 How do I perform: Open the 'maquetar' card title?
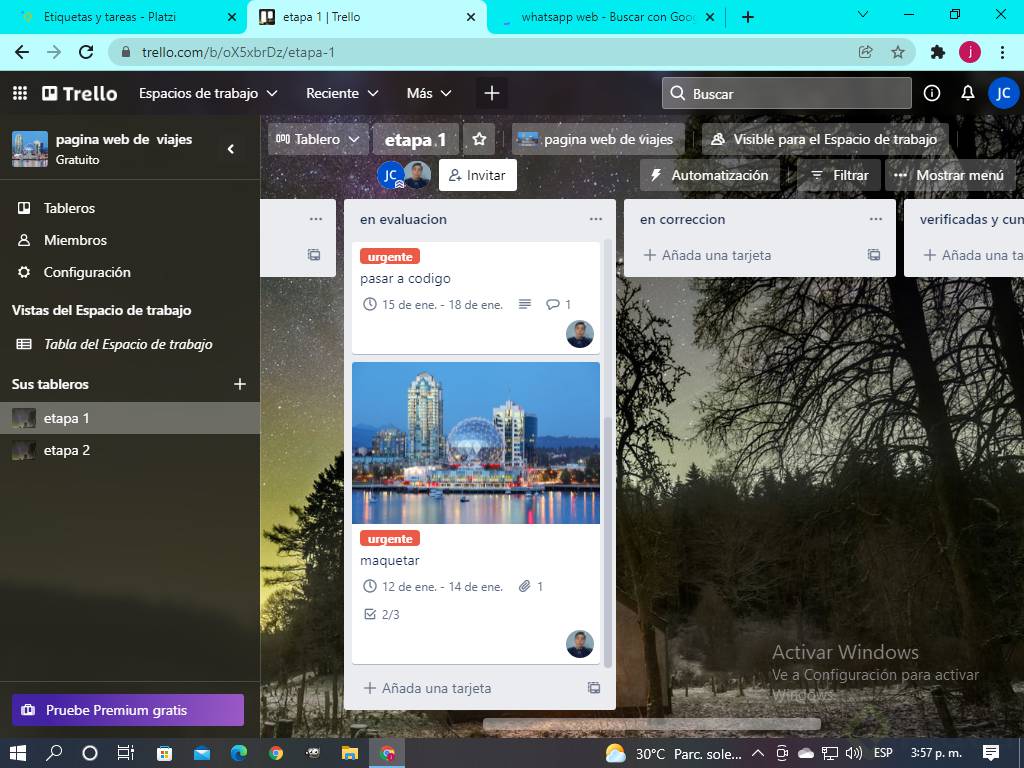coord(390,561)
